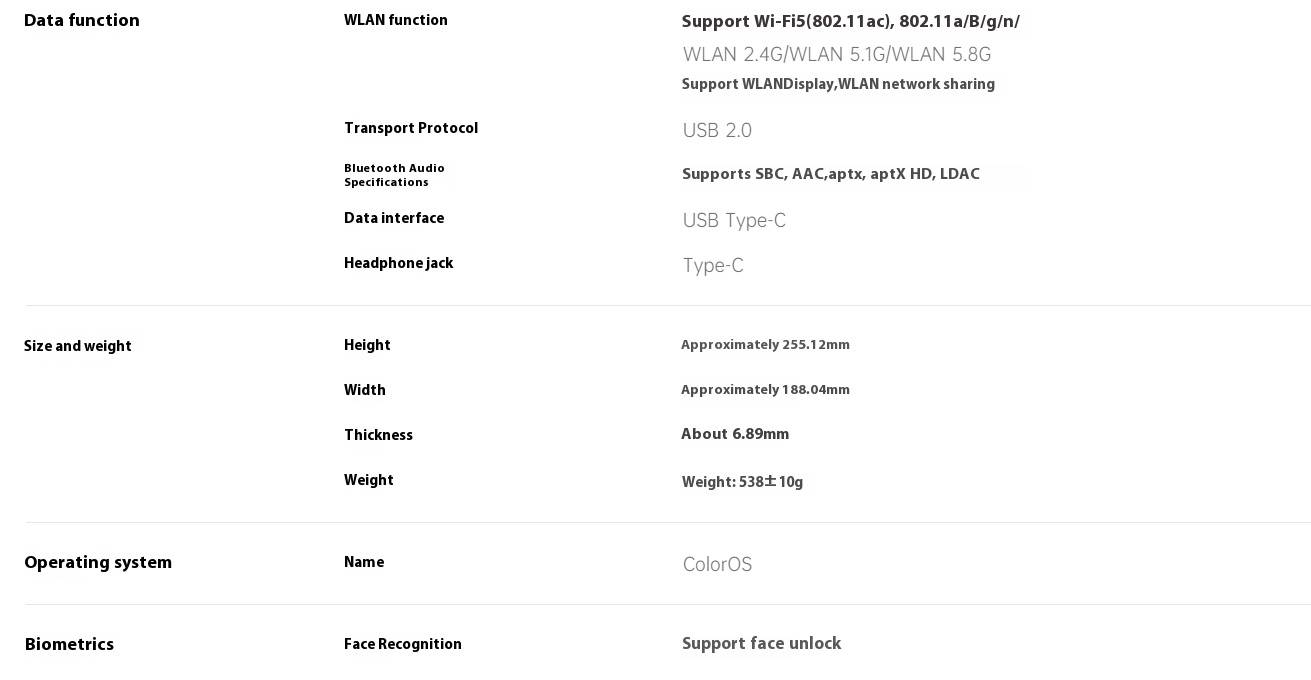Select the Headphone jack label
Image resolution: width=1311 pixels, height=680 pixels.
(x=399, y=263)
